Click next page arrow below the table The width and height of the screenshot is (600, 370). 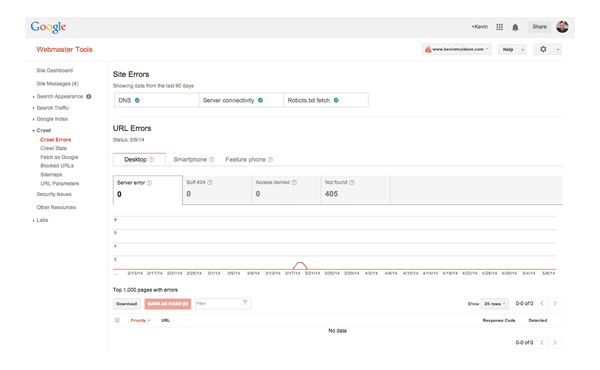pos(555,342)
